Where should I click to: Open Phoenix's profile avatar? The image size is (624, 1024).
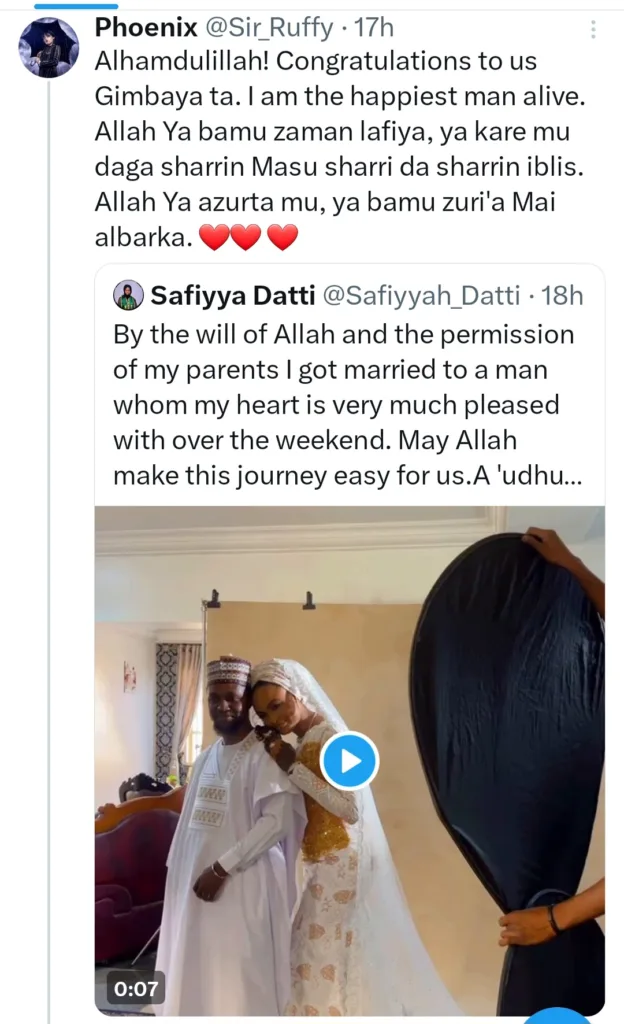[x=48, y=47]
